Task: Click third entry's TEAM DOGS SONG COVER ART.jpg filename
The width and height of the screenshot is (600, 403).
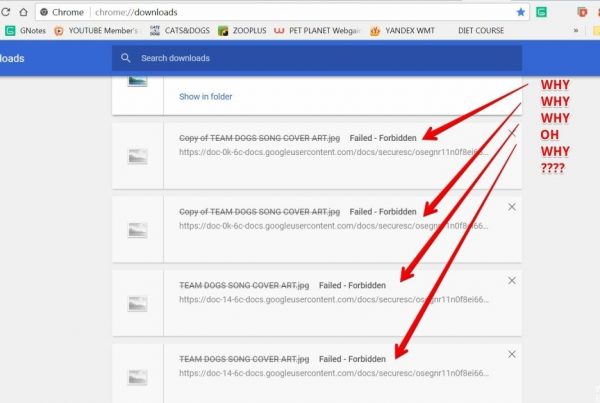Action: pos(244,286)
